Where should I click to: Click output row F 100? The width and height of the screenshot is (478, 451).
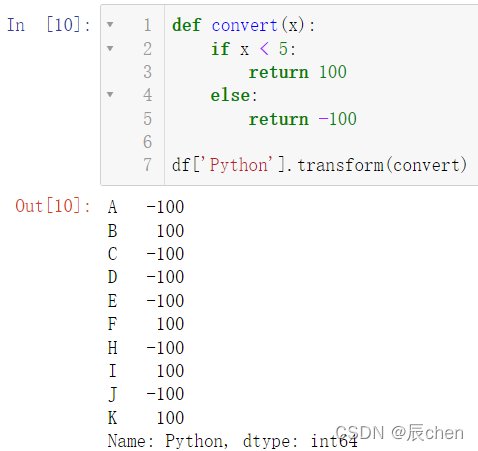point(146,324)
